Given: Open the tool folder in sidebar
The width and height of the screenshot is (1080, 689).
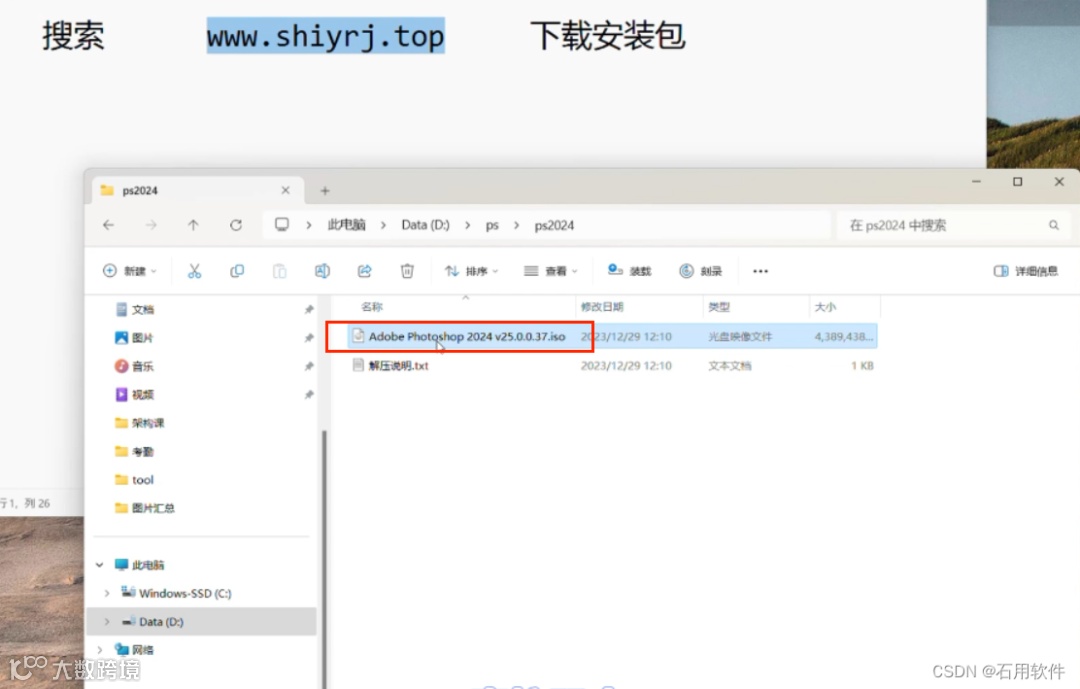Looking at the screenshot, I should coord(143,480).
